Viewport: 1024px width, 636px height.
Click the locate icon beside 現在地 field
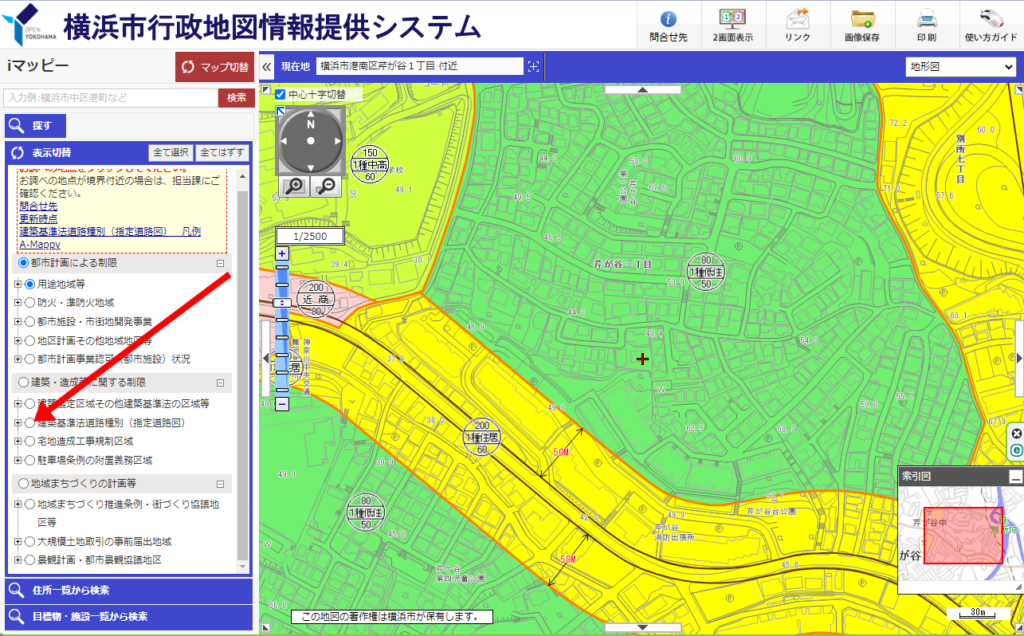click(x=534, y=67)
